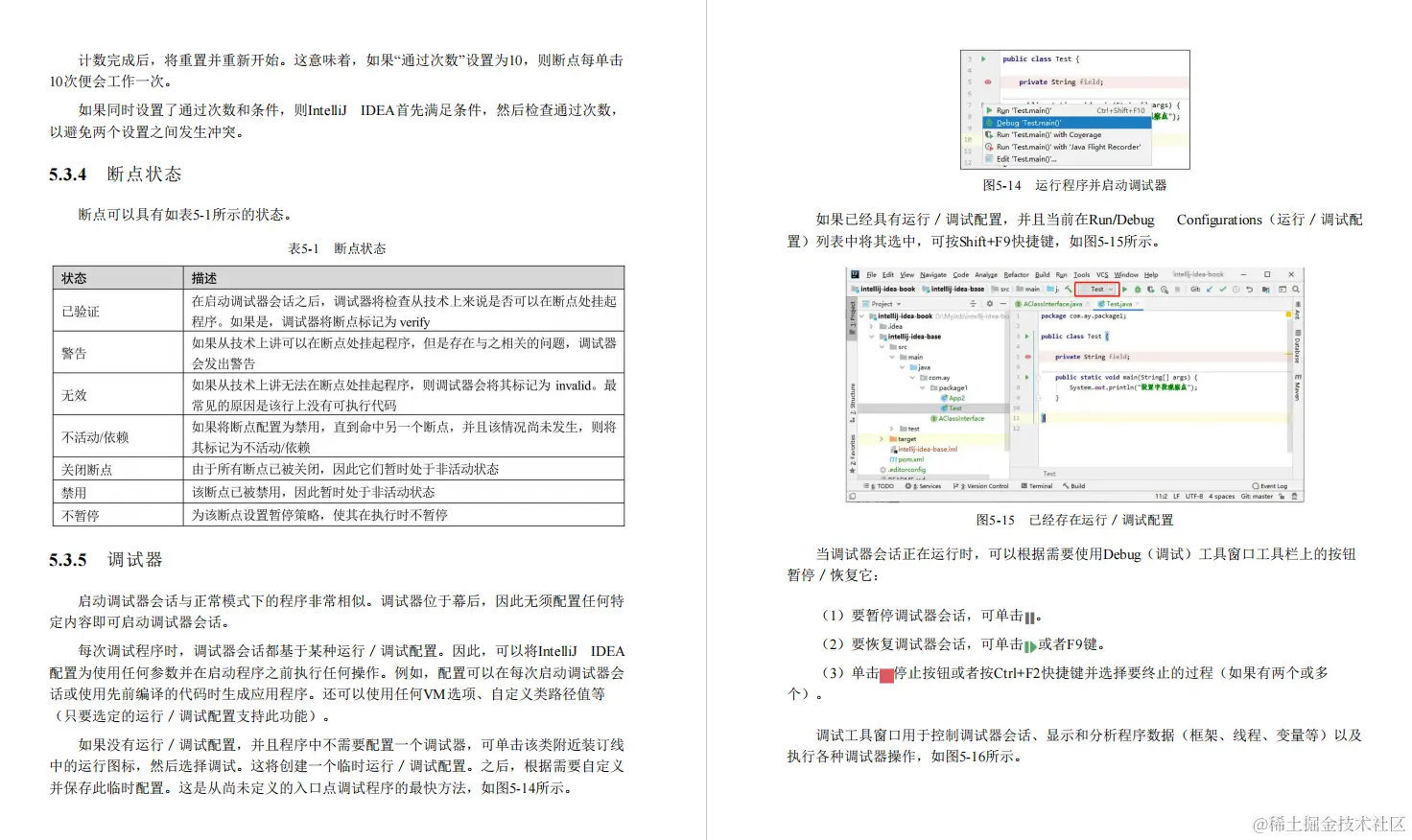
Task: Select App2 class in project tree
Action: pyautogui.click(x=953, y=398)
